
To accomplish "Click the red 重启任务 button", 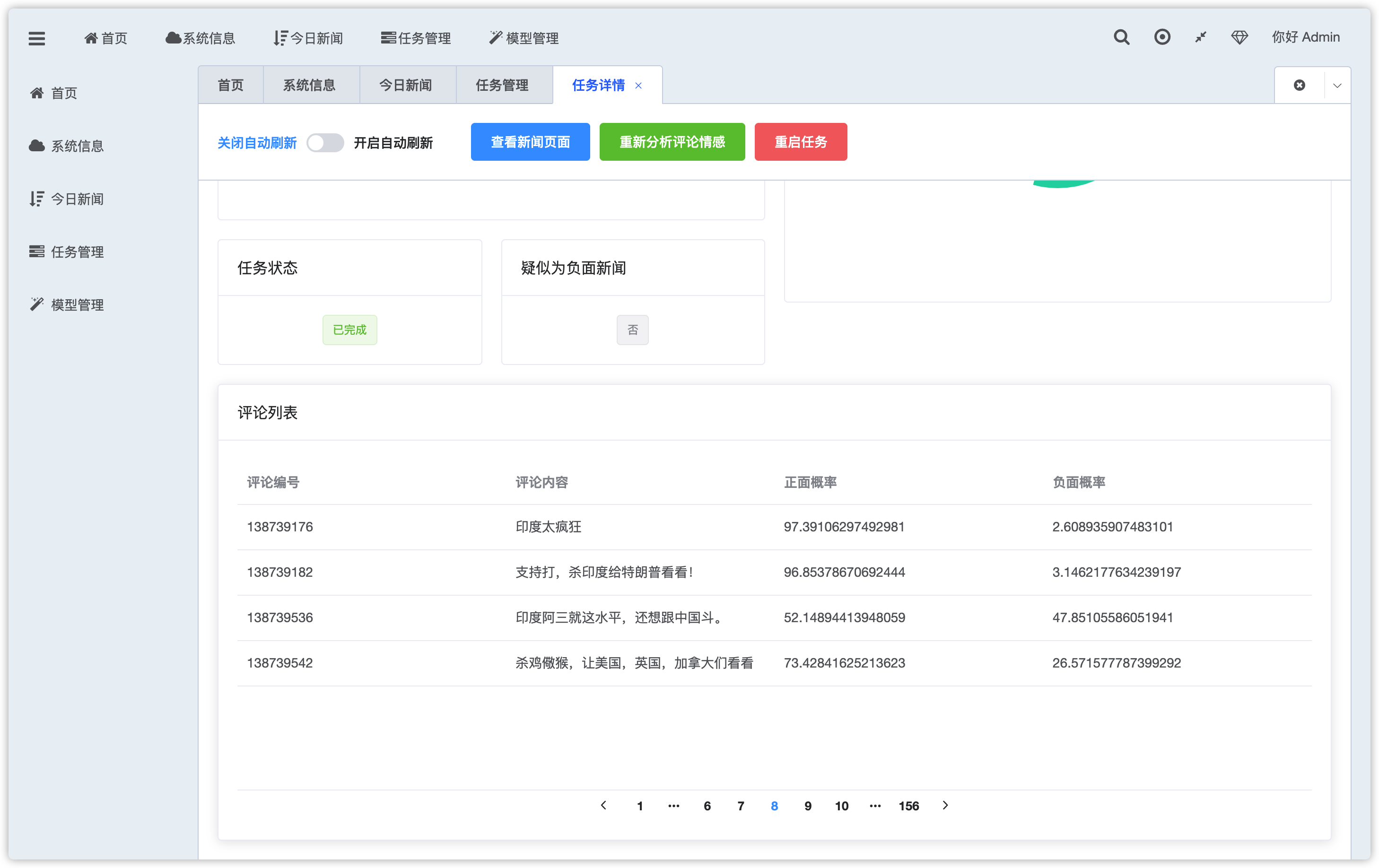I will click(800, 142).
